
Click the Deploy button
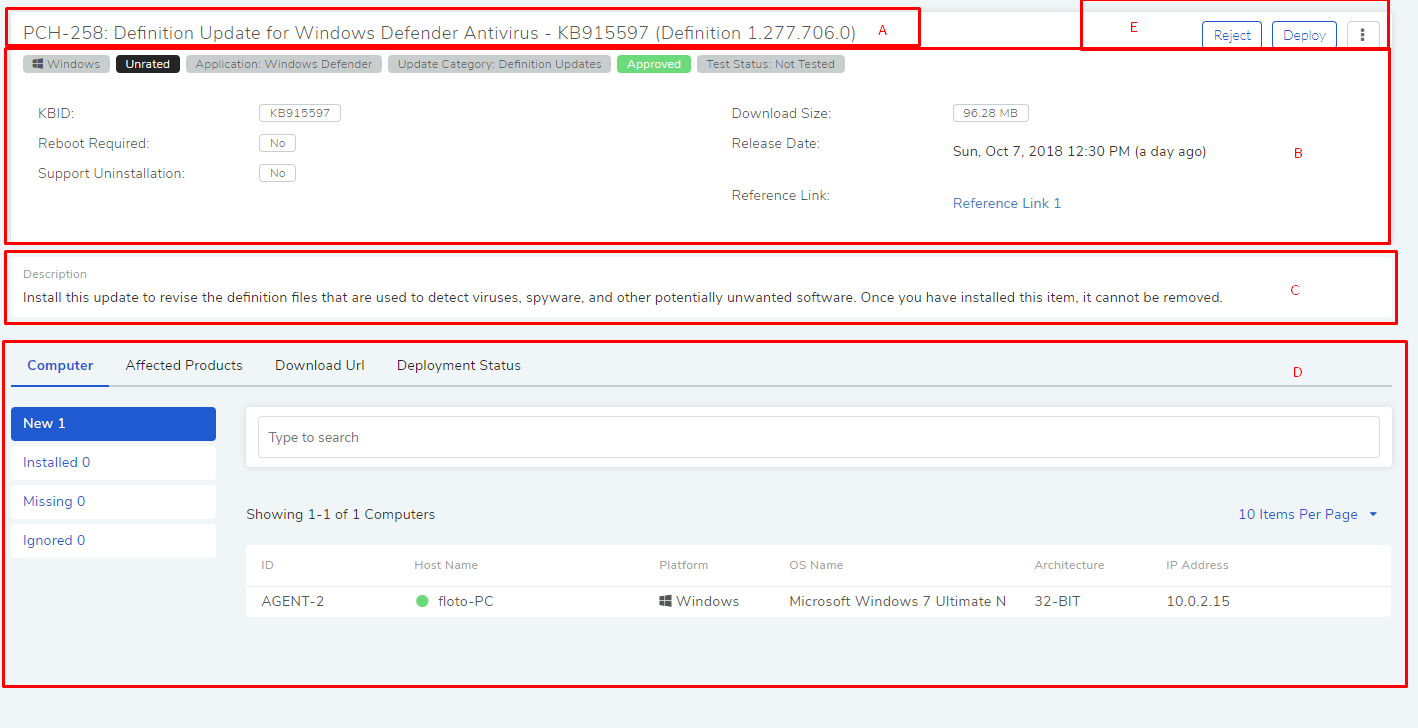tap(1304, 35)
